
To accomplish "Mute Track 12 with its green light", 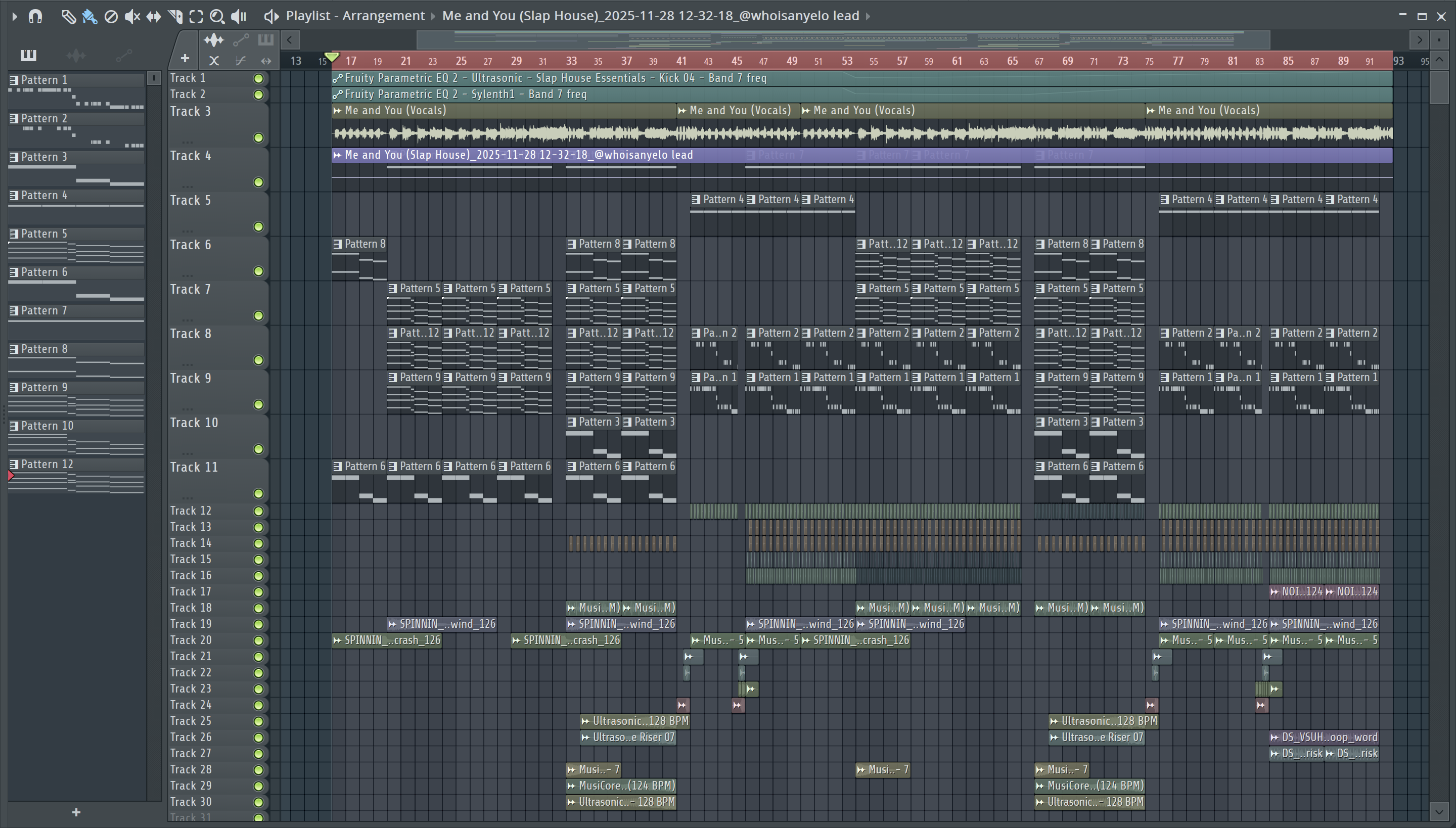I will 258,511.
